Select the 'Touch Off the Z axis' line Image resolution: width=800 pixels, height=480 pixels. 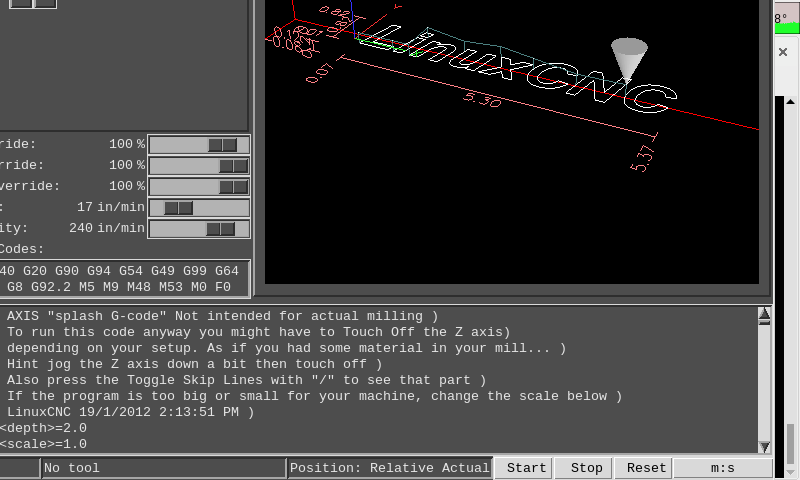[259, 332]
